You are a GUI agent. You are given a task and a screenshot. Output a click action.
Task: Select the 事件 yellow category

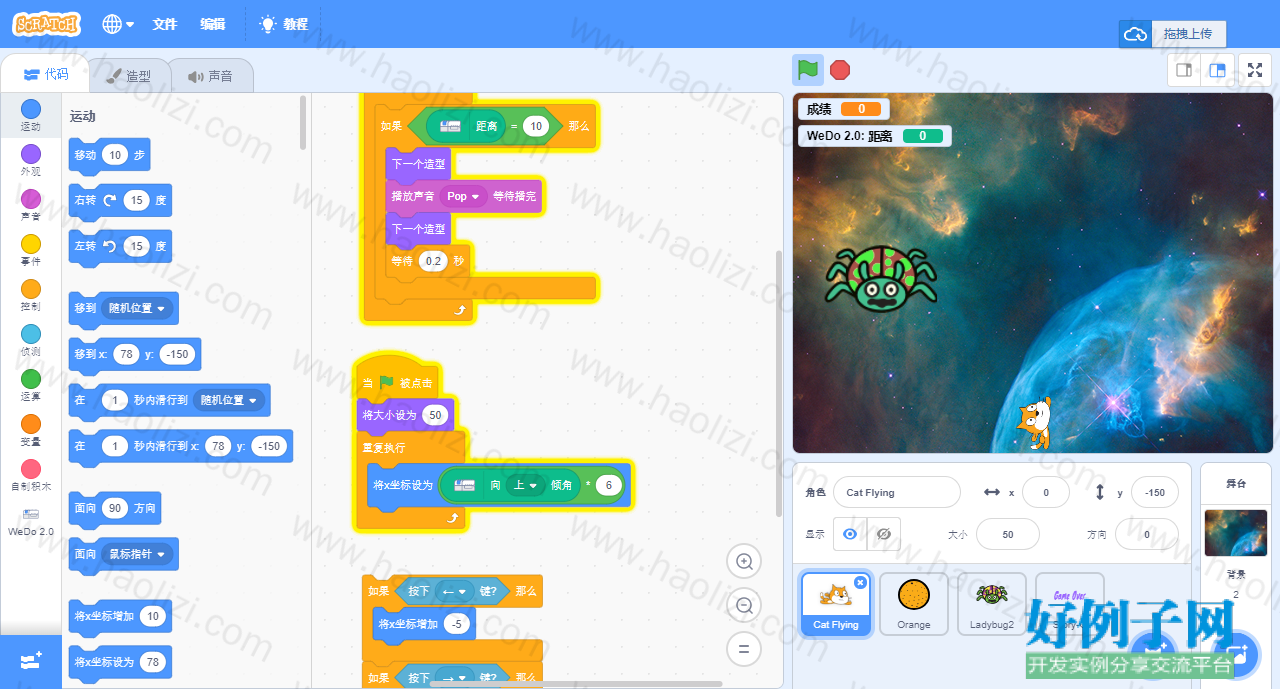pyautogui.click(x=31, y=250)
